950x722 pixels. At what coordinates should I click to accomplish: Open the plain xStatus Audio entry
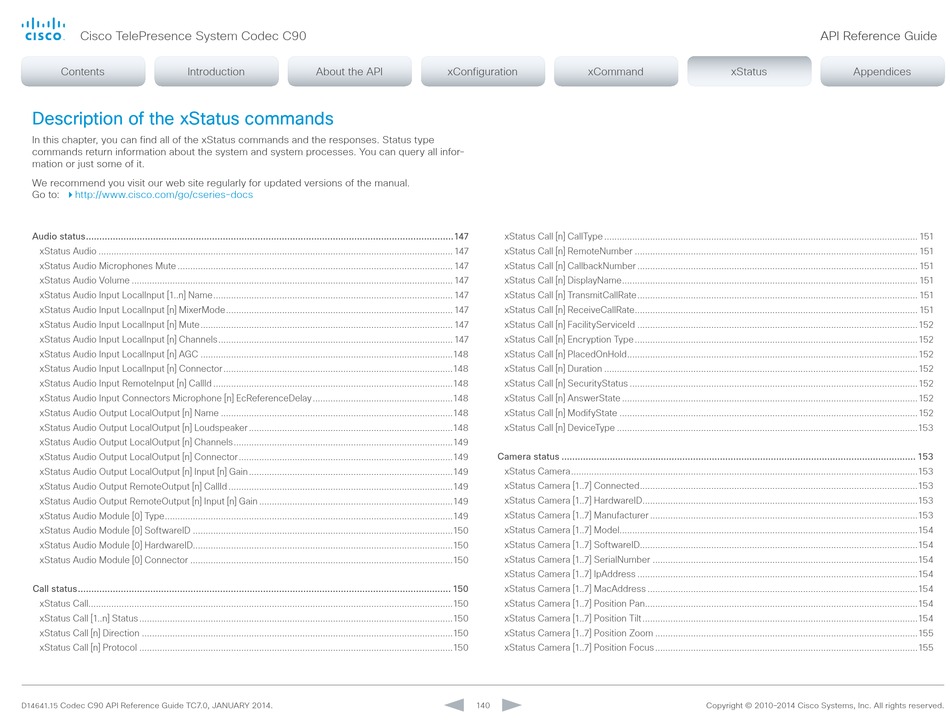[x=254, y=251]
